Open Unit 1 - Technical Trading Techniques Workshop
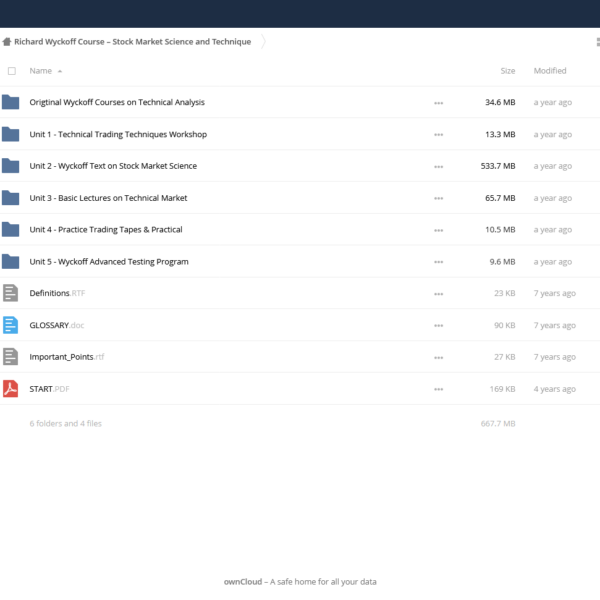 (x=118, y=134)
